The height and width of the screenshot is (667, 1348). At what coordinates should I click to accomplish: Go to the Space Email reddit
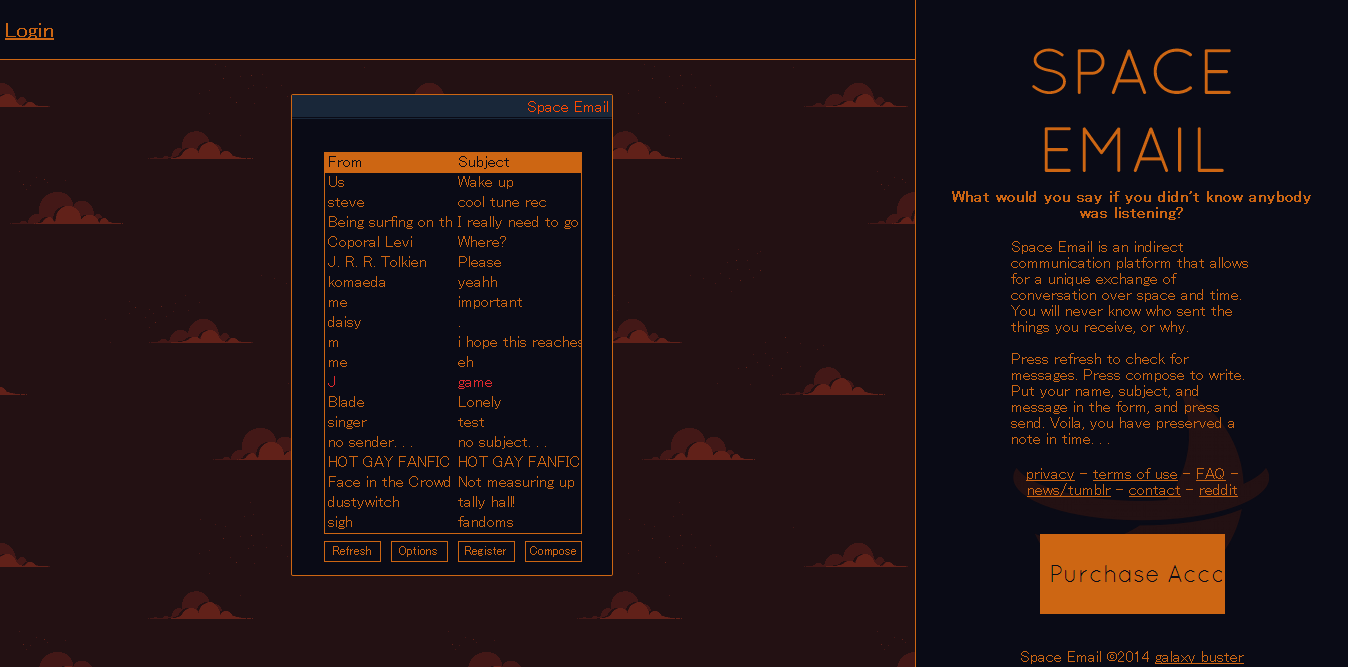pos(1218,489)
